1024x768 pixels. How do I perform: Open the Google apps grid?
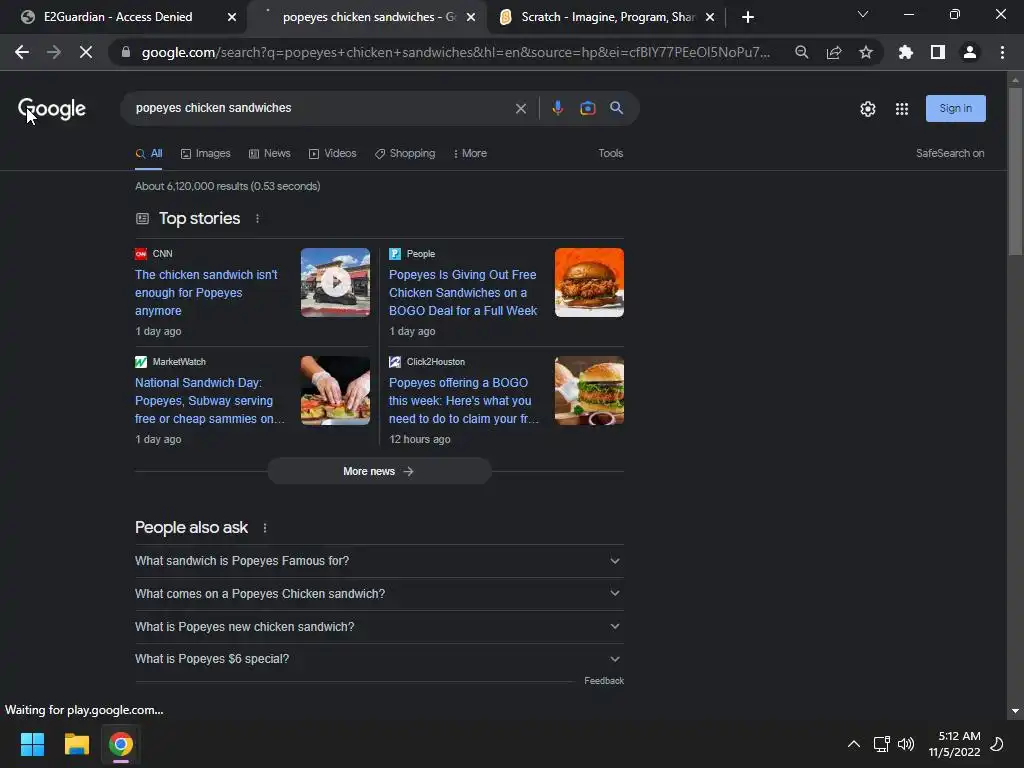902,109
